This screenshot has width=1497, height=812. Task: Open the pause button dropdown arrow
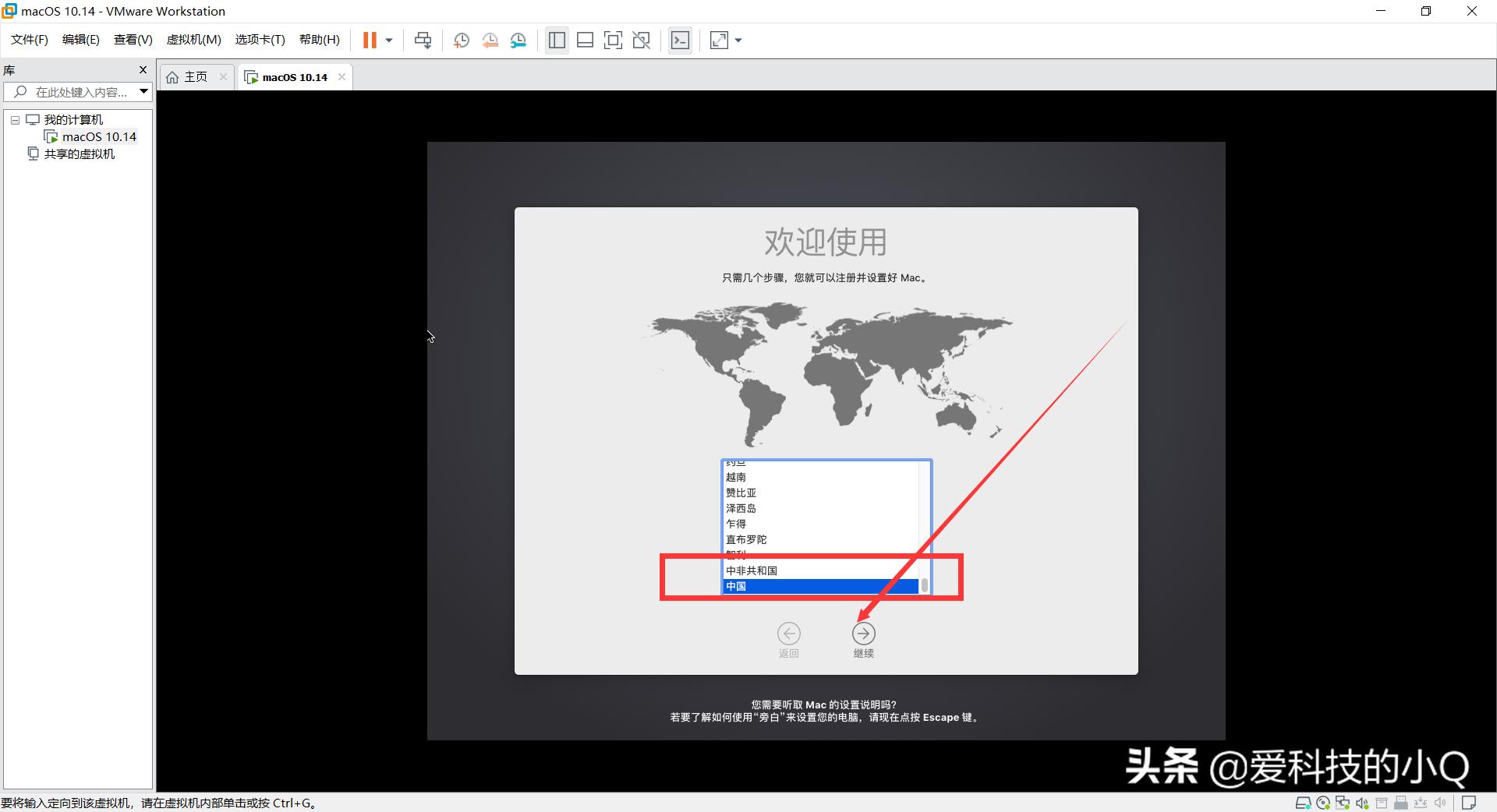point(388,40)
